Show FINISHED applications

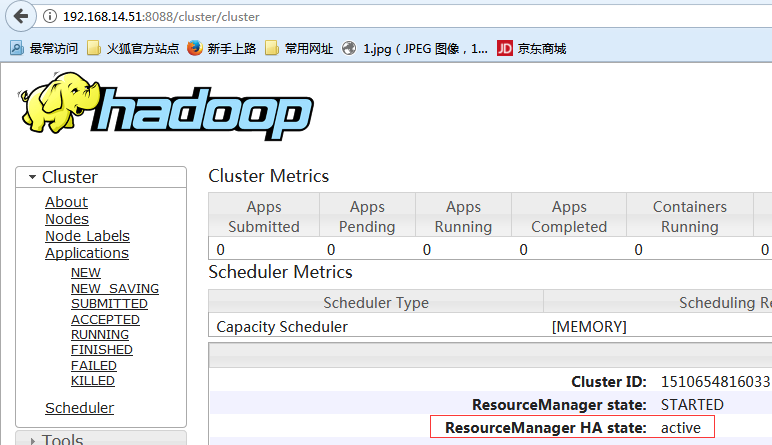point(102,350)
